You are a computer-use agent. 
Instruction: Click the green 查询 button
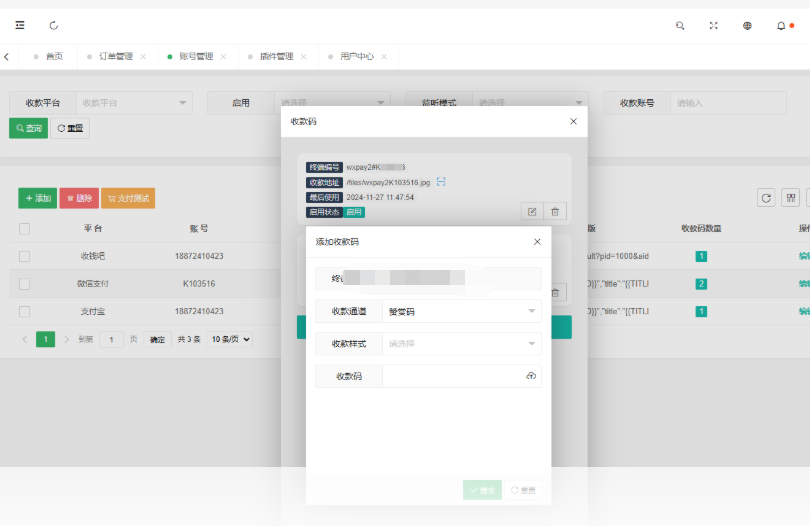(28, 128)
